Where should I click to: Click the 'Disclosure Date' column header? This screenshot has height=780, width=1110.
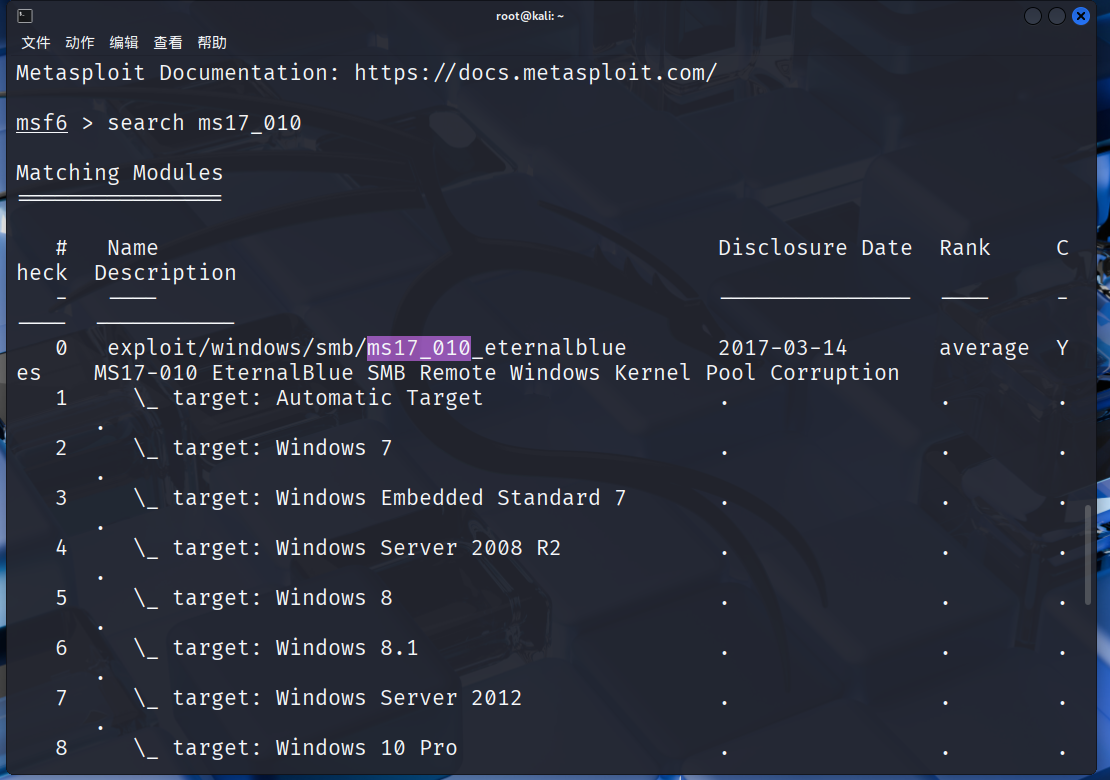[815, 248]
